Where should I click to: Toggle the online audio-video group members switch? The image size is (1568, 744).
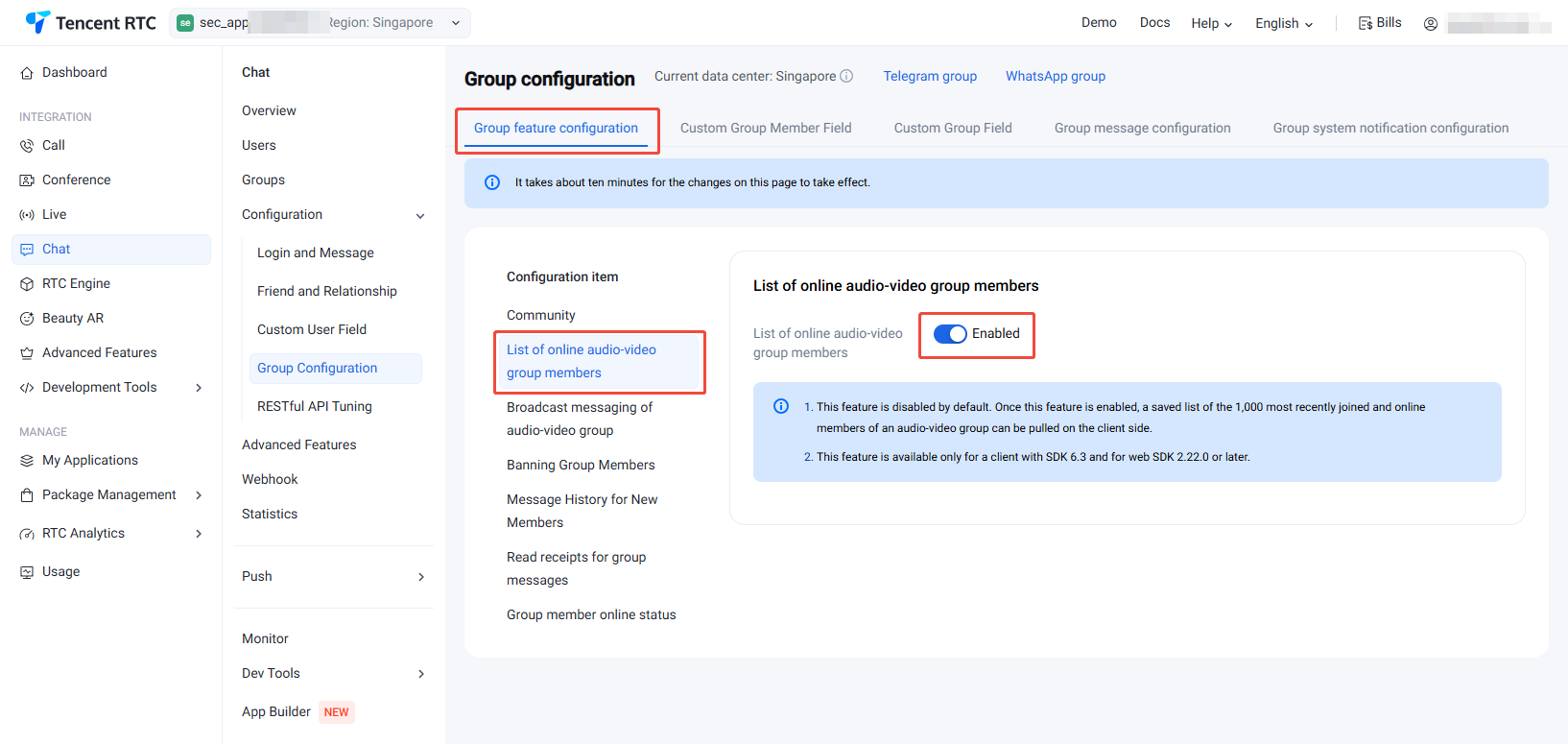950,334
